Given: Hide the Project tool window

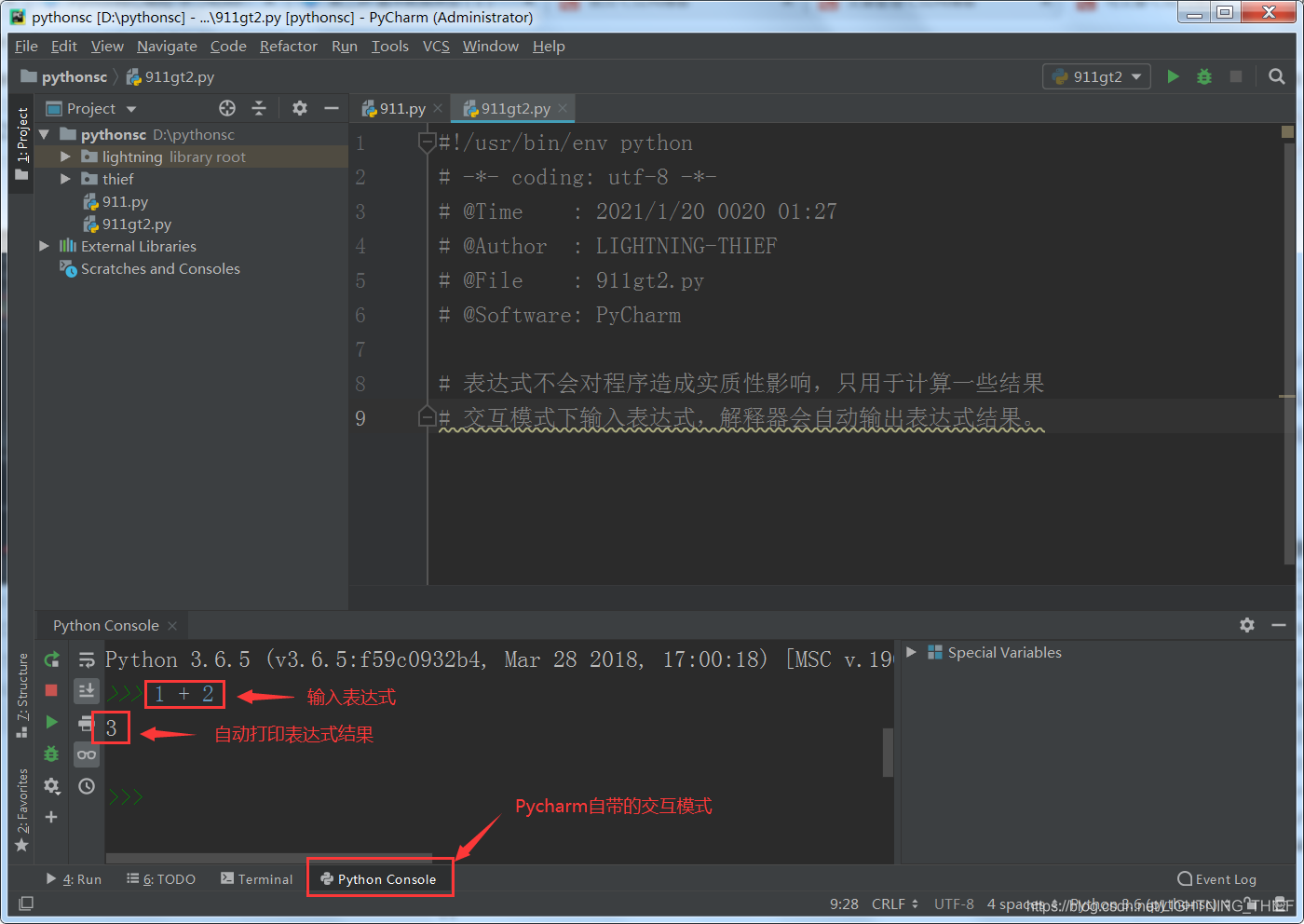Looking at the screenshot, I should pos(332,108).
